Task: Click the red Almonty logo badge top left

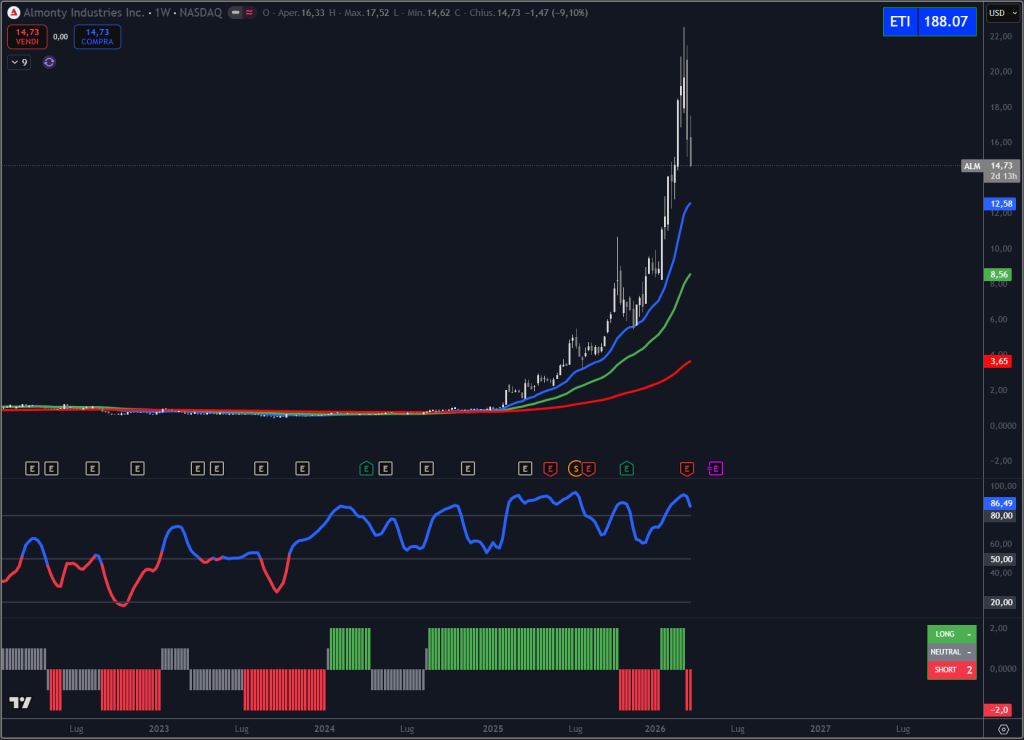Action: point(13,12)
